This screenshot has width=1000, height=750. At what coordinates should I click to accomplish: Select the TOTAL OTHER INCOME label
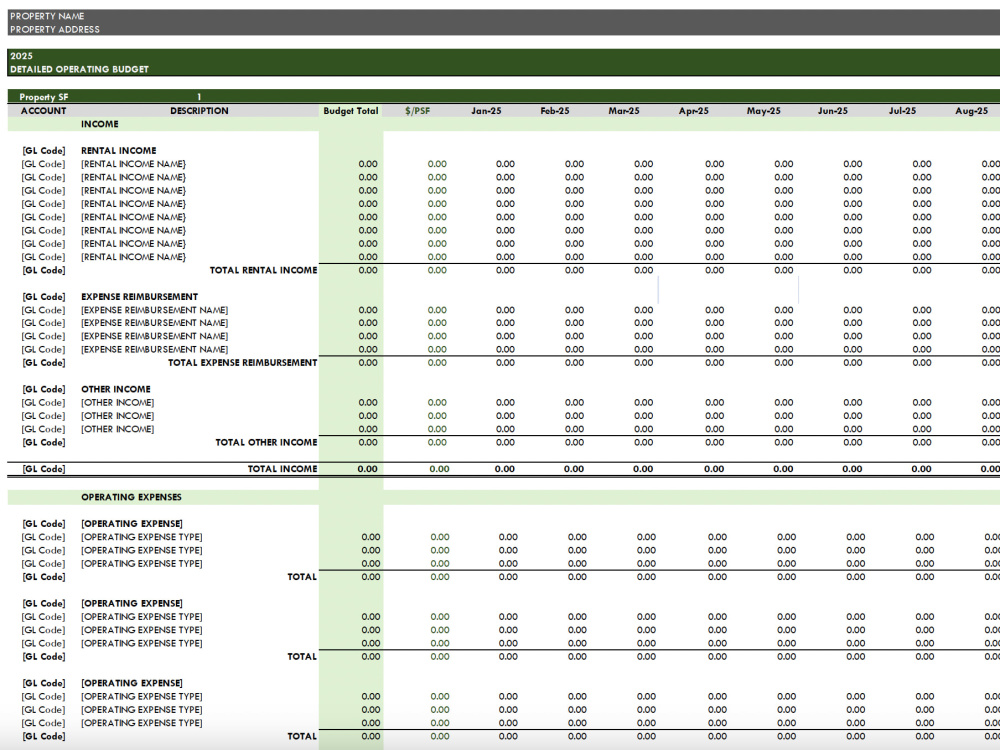pos(266,443)
